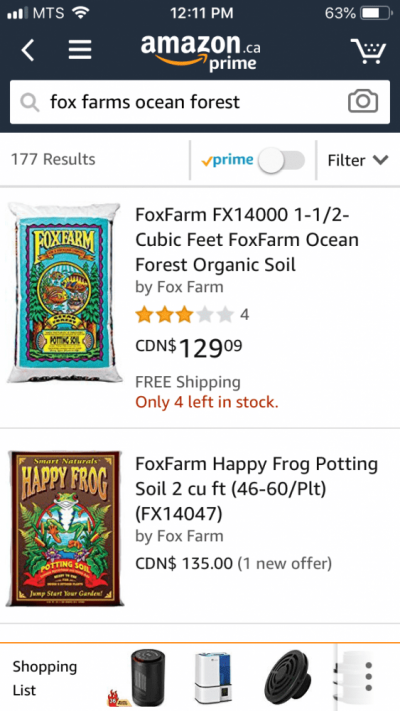Select the black round cap thumbnail
Viewport: 400px width, 711px height.
[x=290, y=677]
